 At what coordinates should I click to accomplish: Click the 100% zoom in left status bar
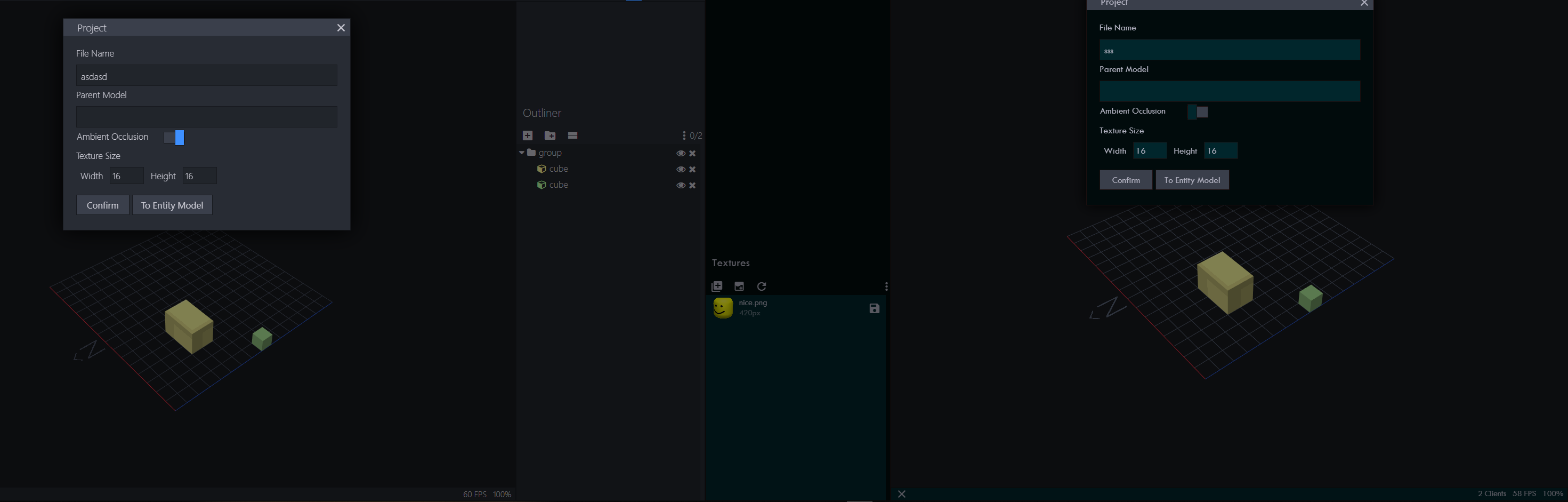tap(502, 494)
